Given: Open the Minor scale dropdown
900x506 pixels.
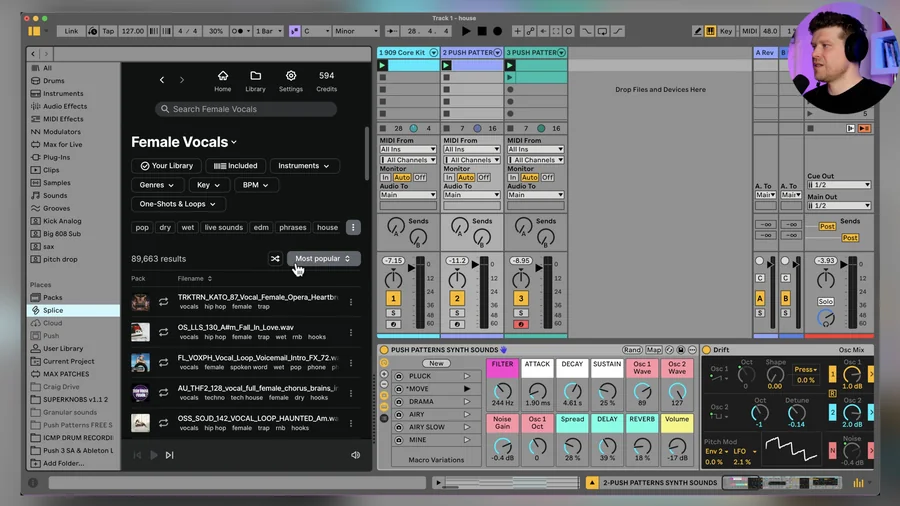Looking at the screenshot, I should [x=356, y=31].
